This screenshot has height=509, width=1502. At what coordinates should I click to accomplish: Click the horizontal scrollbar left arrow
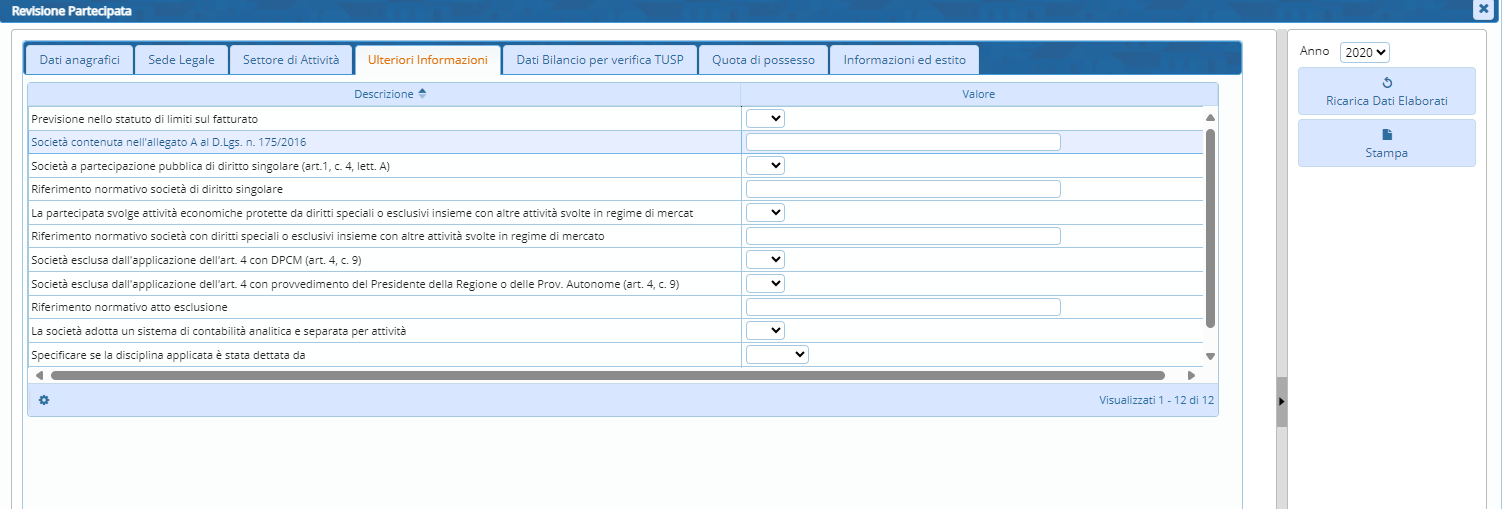pos(39,376)
